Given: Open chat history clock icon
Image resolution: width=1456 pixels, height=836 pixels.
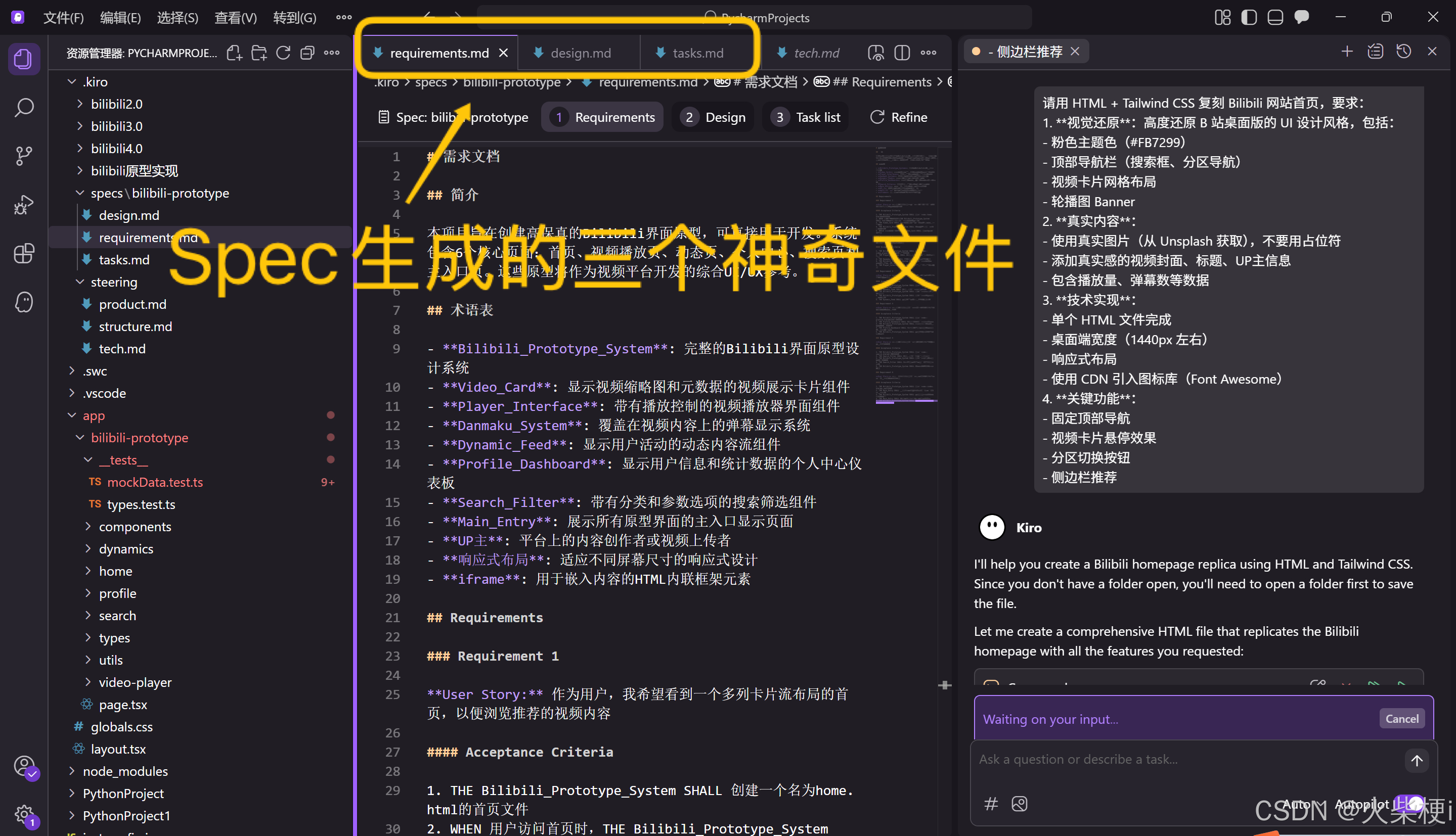Looking at the screenshot, I should (x=1404, y=52).
